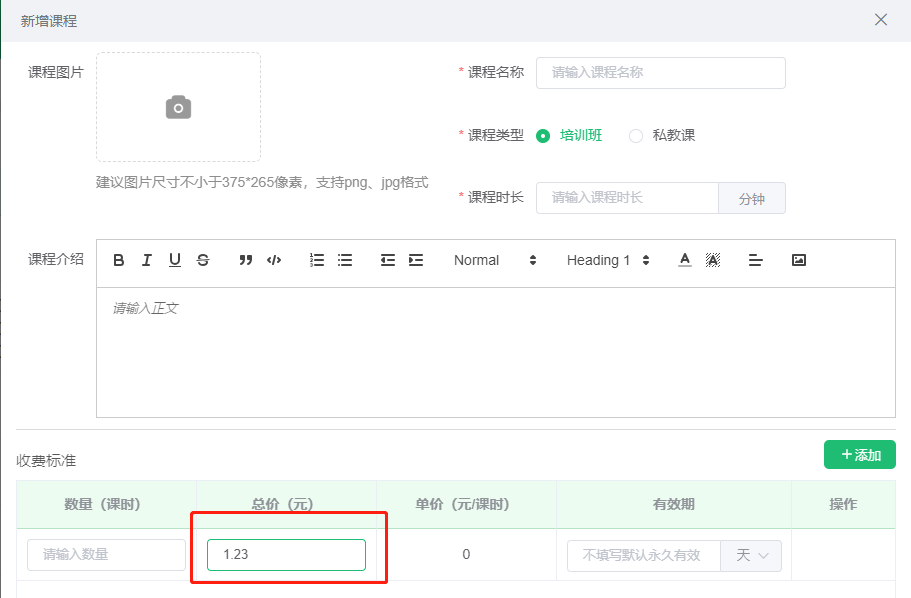Insert an image into course introduction
This screenshot has height=598, width=911.
[798, 260]
